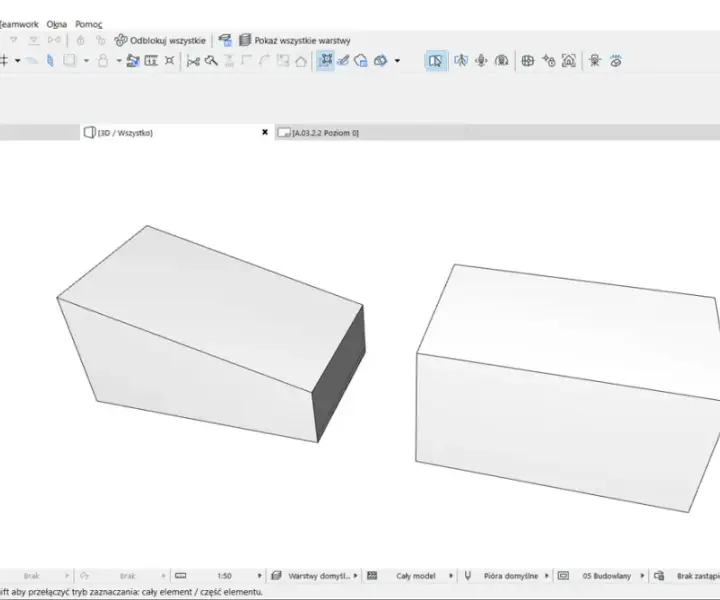Image resolution: width=720 pixels, height=600 pixels.
Task: Click the scissors split tool icon
Action: click(x=193, y=61)
